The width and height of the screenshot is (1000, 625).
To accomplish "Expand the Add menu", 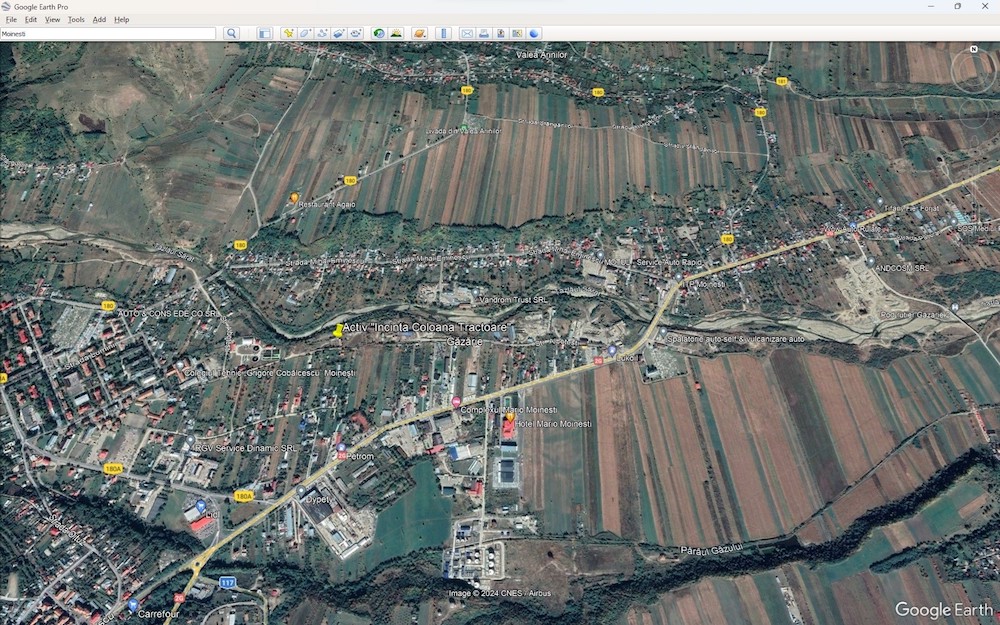I will click(99, 19).
